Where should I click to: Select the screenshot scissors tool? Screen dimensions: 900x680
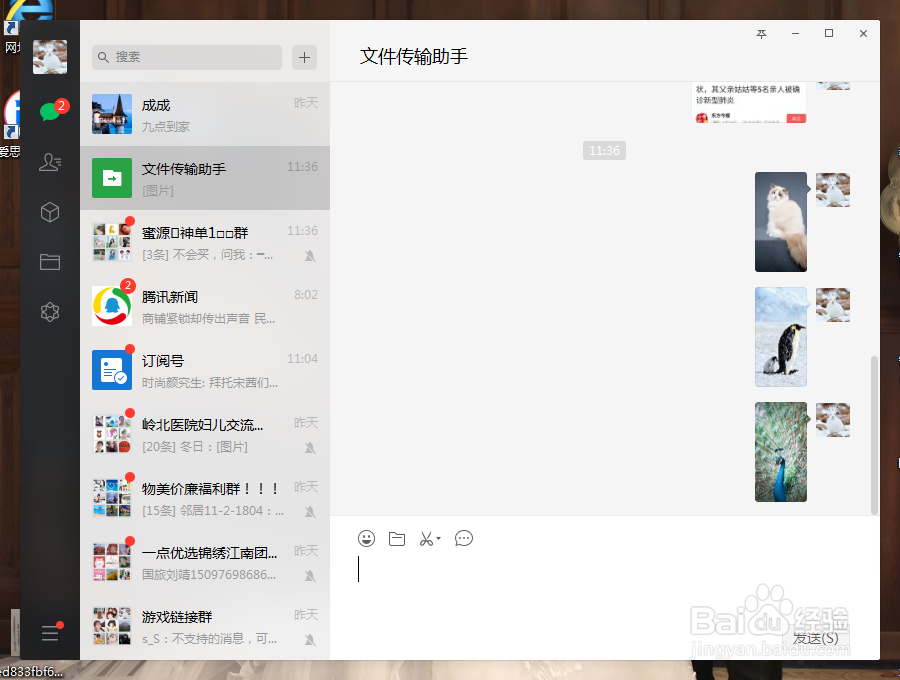coord(428,538)
